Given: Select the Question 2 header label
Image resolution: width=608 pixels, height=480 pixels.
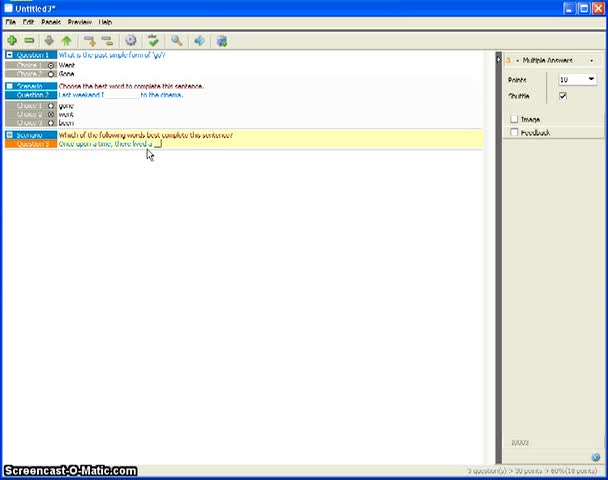Looking at the screenshot, I should [31, 95].
